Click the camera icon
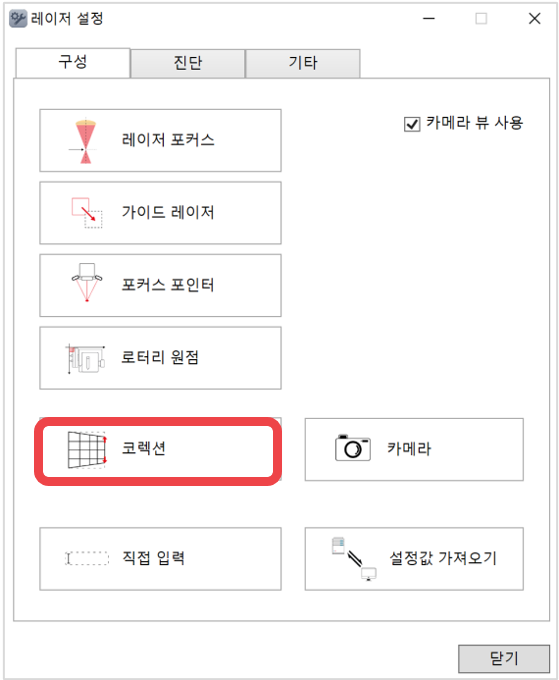The height and width of the screenshot is (680, 559). click(353, 448)
